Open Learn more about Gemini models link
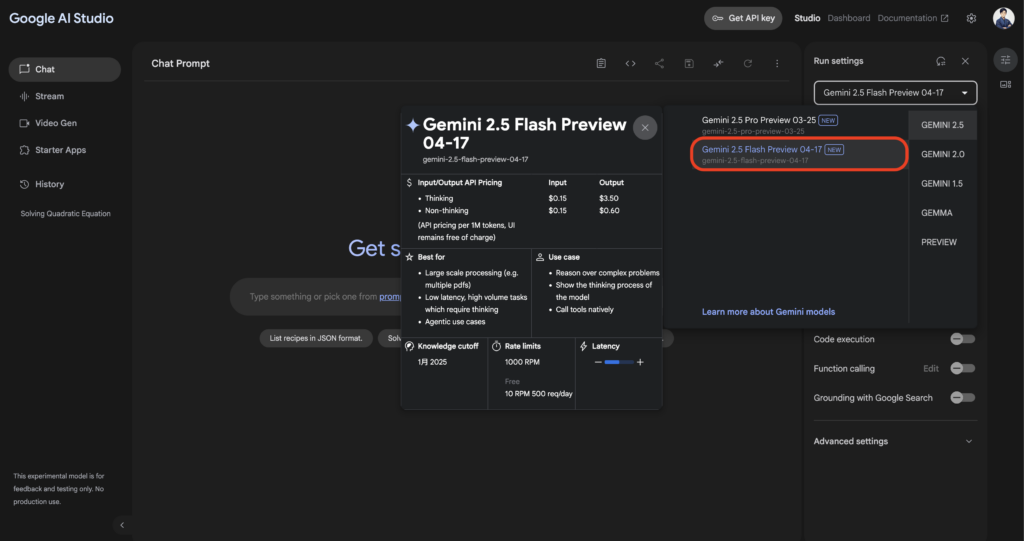 (768, 312)
